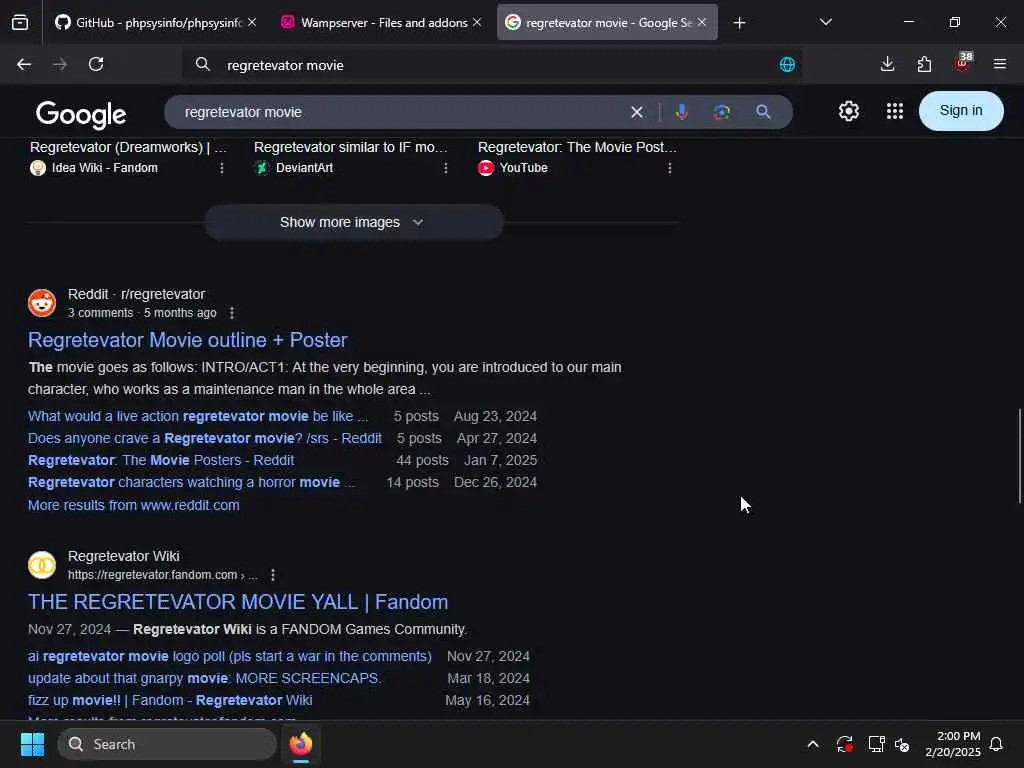Open the Google apps grid

[x=895, y=111]
